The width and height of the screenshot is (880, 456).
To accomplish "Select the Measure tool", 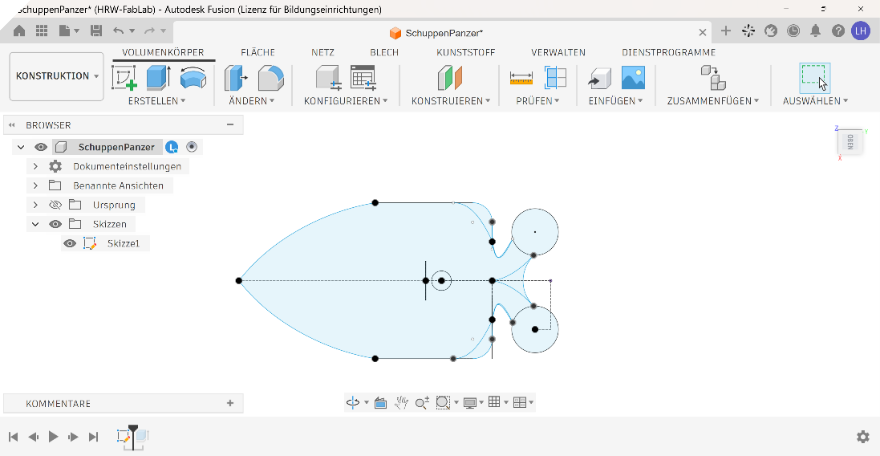I will pyautogui.click(x=521, y=77).
